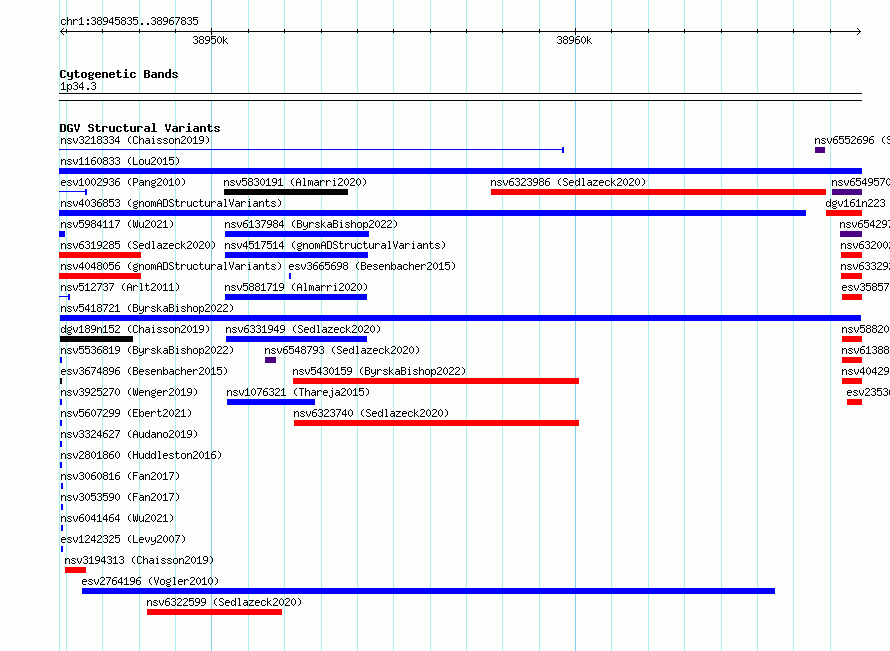Image resolution: width=890 pixels, height=651 pixels.
Task: Select nsv6041464 (Wu2021) label
Action: point(117,518)
